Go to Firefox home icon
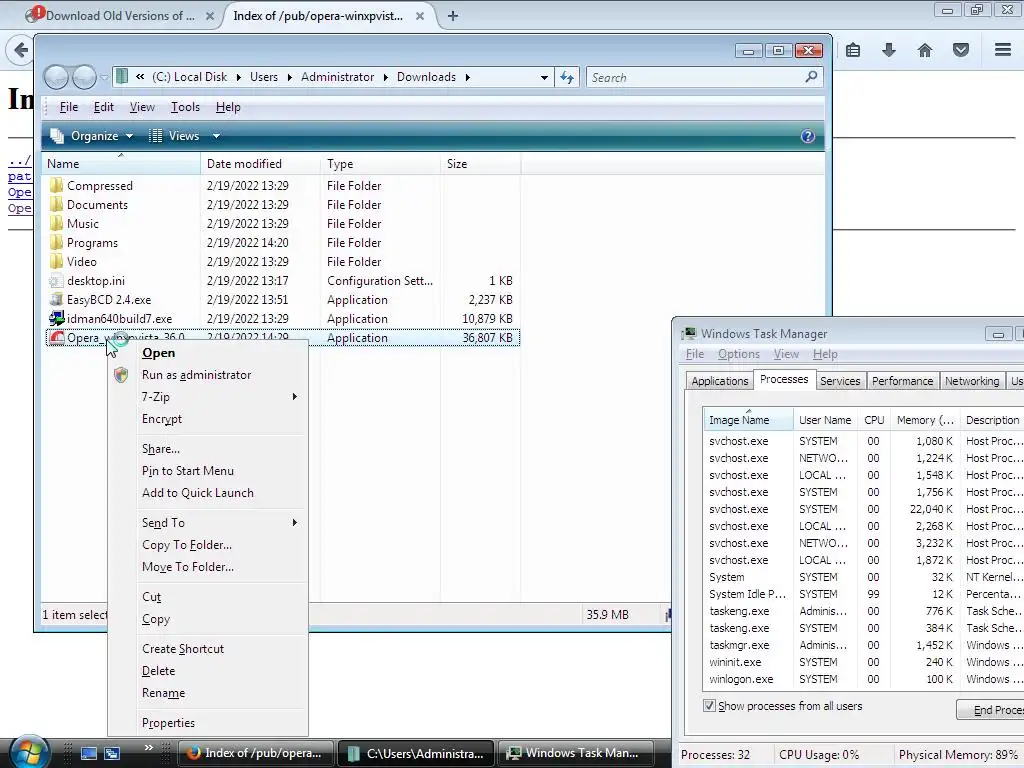Image resolution: width=1024 pixels, height=768 pixels. [925, 50]
